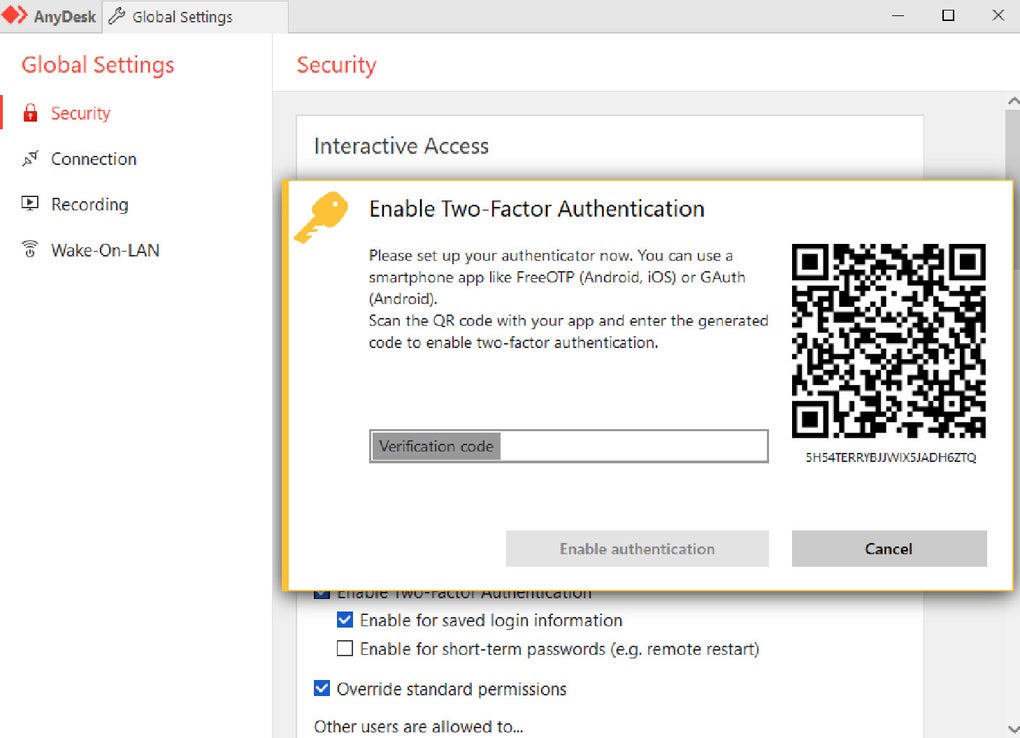
Task: Enable for short-term passwords checkbox
Action: tap(345, 649)
